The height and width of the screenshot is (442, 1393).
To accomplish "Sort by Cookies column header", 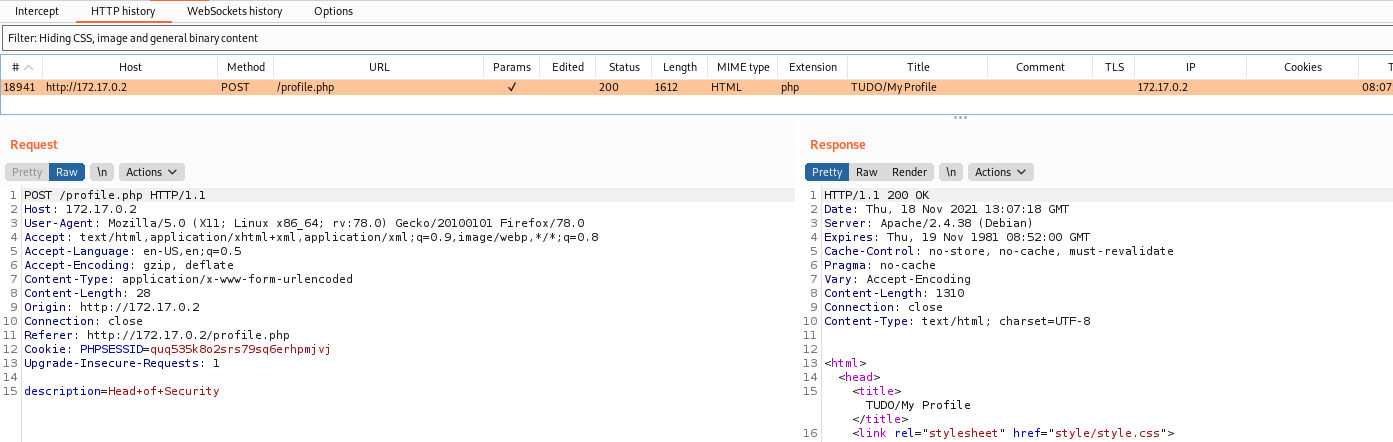I will [1303, 67].
